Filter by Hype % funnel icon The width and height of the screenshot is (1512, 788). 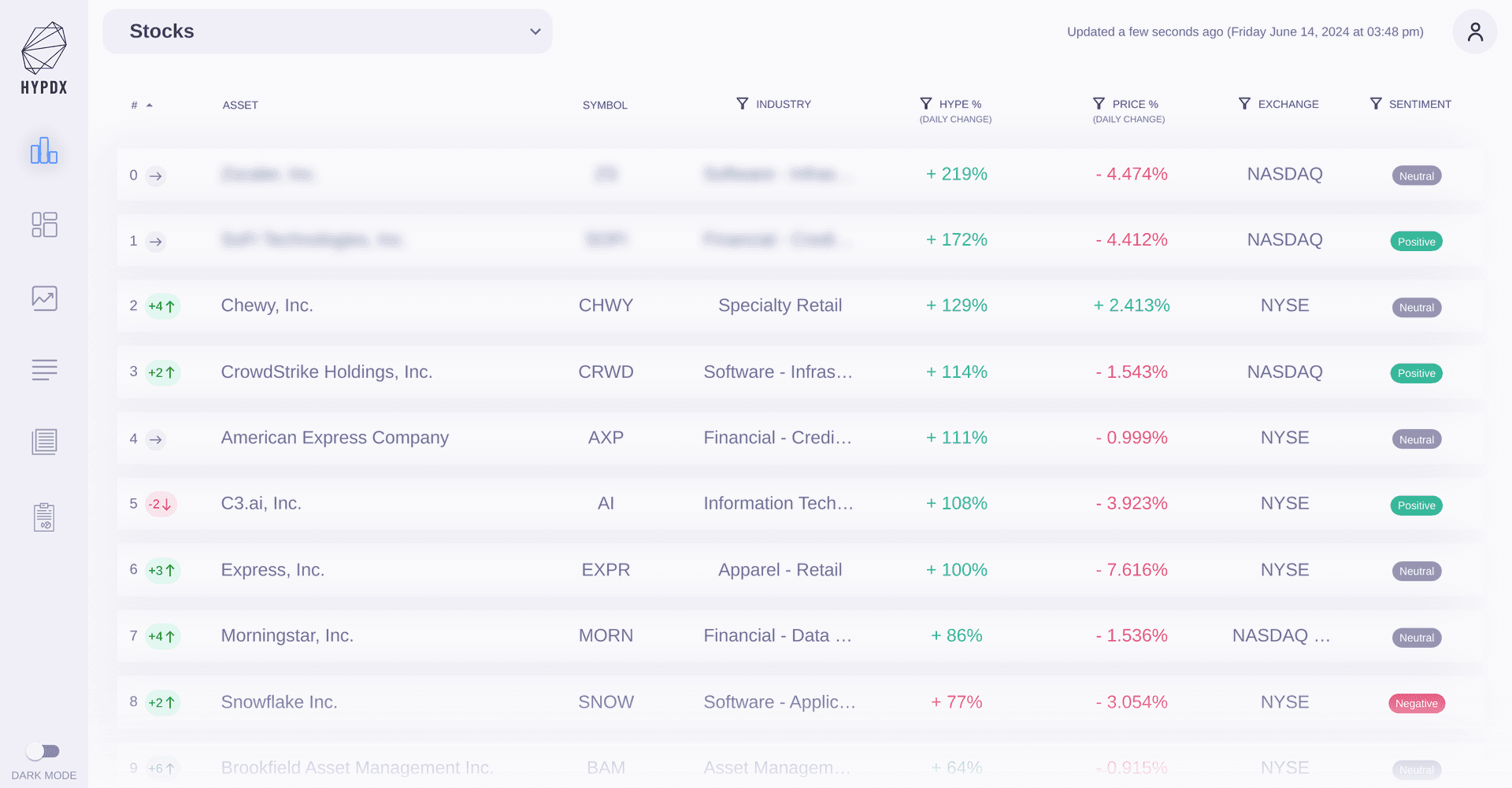(x=926, y=104)
